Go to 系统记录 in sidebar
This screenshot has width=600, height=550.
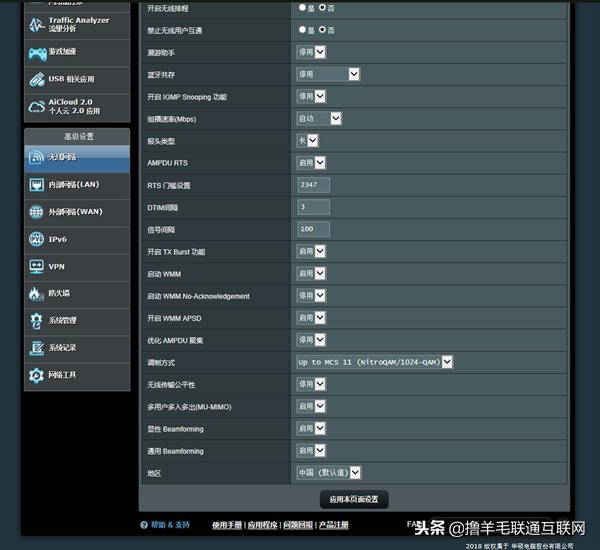(x=77, y=348)
